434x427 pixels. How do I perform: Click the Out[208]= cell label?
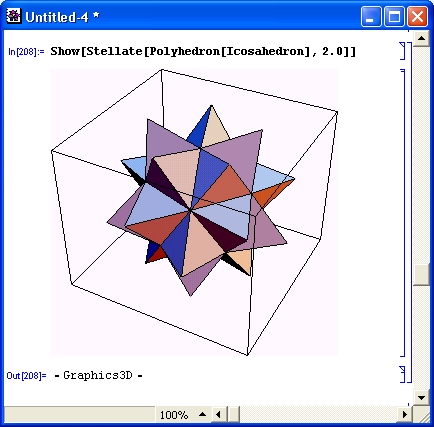click(26, 376)
